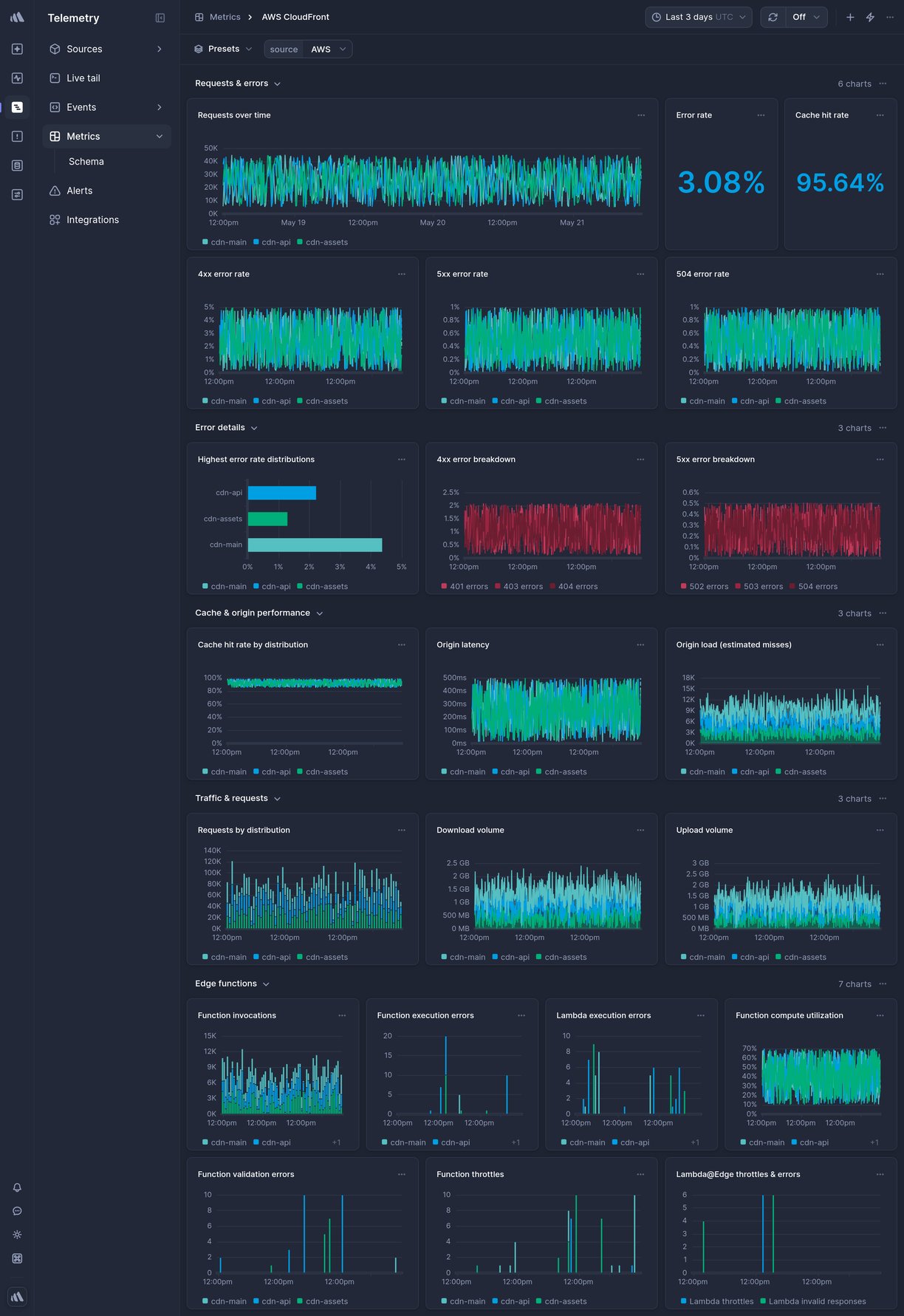
Task: Toggle Lambda invalid responses legend item
Action: pos(813,1301)
